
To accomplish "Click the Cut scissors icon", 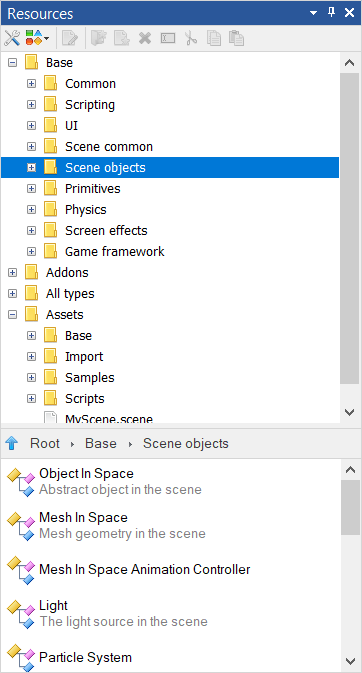I will click(x=191, y=38).
